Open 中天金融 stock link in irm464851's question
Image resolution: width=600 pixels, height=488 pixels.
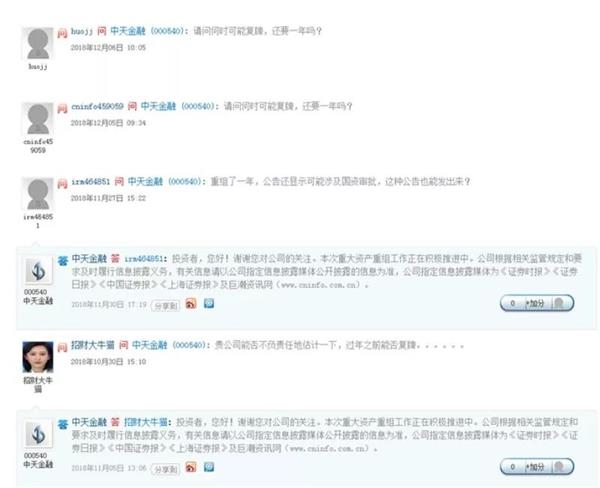pos(145,181)
